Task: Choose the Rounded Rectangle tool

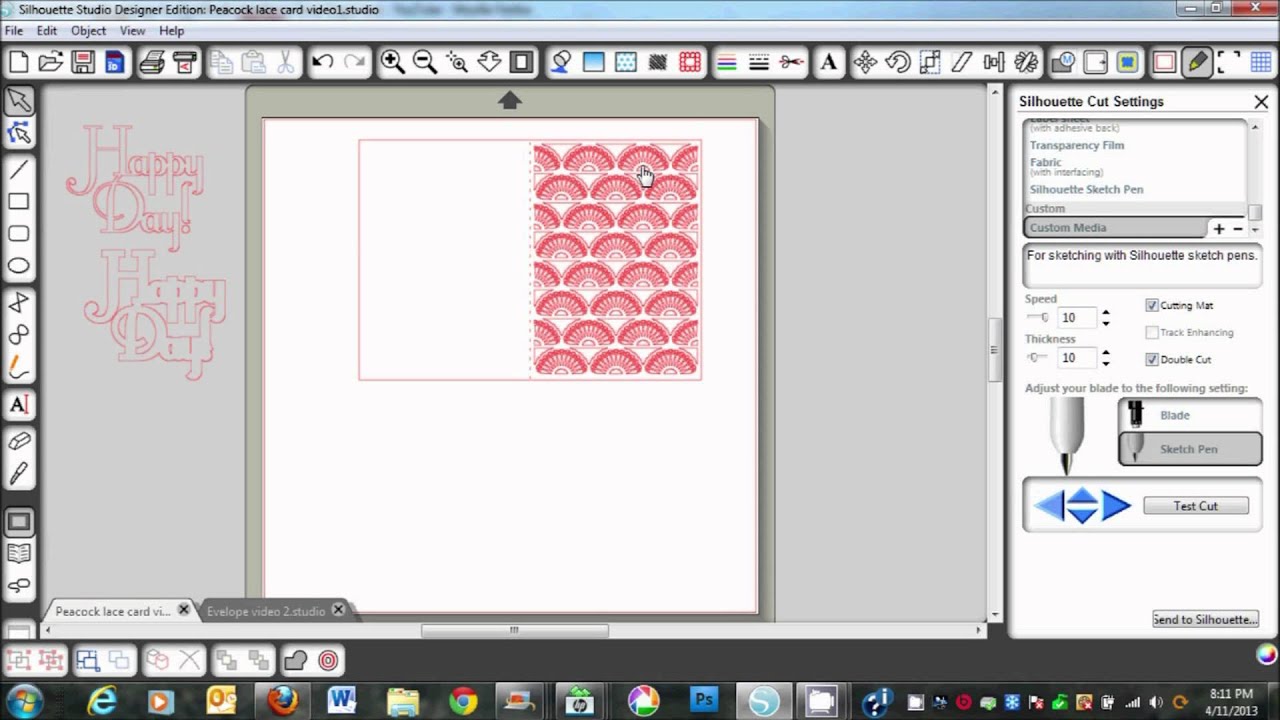Action: coord(19,233)
